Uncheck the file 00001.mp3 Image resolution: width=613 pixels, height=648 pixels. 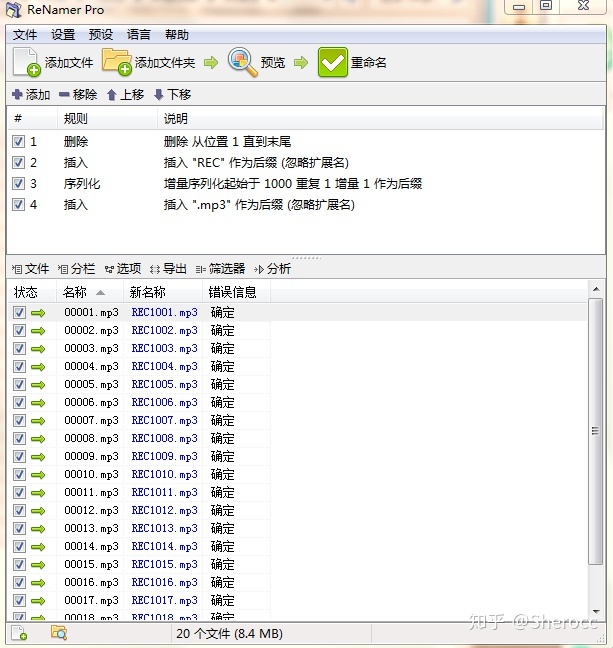[x=19, y=312]
